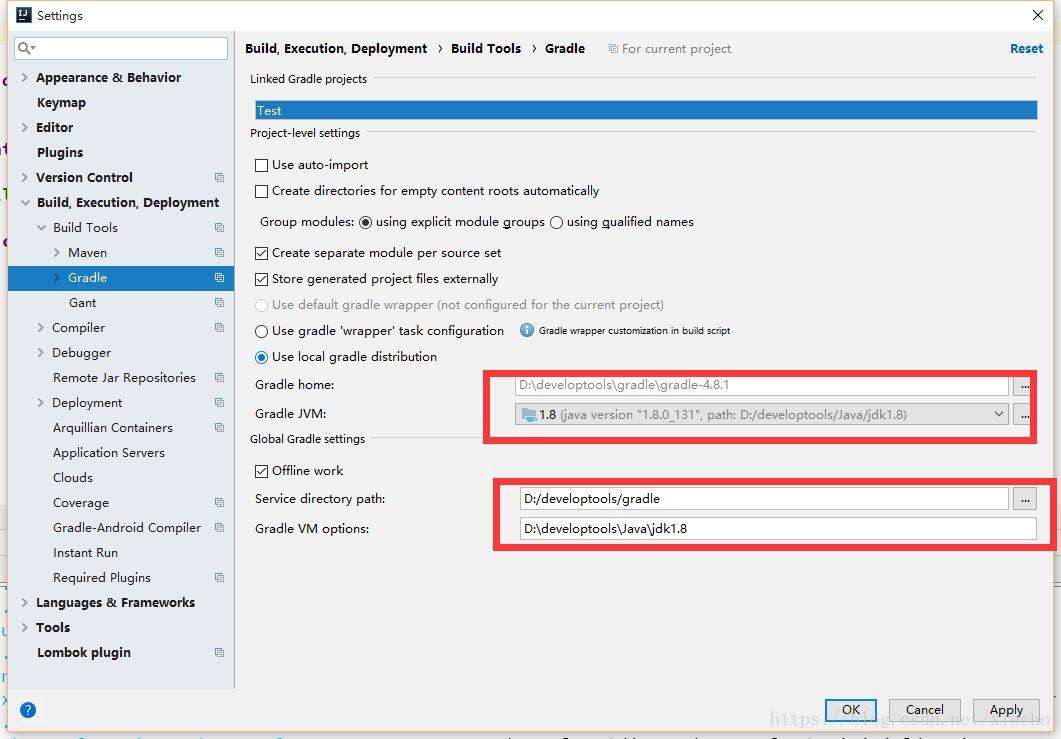Expand the Editor section

25,127
